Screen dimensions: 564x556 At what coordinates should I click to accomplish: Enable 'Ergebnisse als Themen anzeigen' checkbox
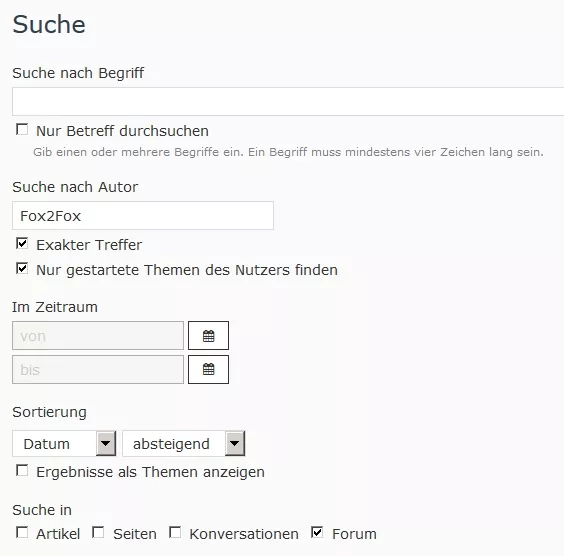pyautogui.click(x=22, y=470)
